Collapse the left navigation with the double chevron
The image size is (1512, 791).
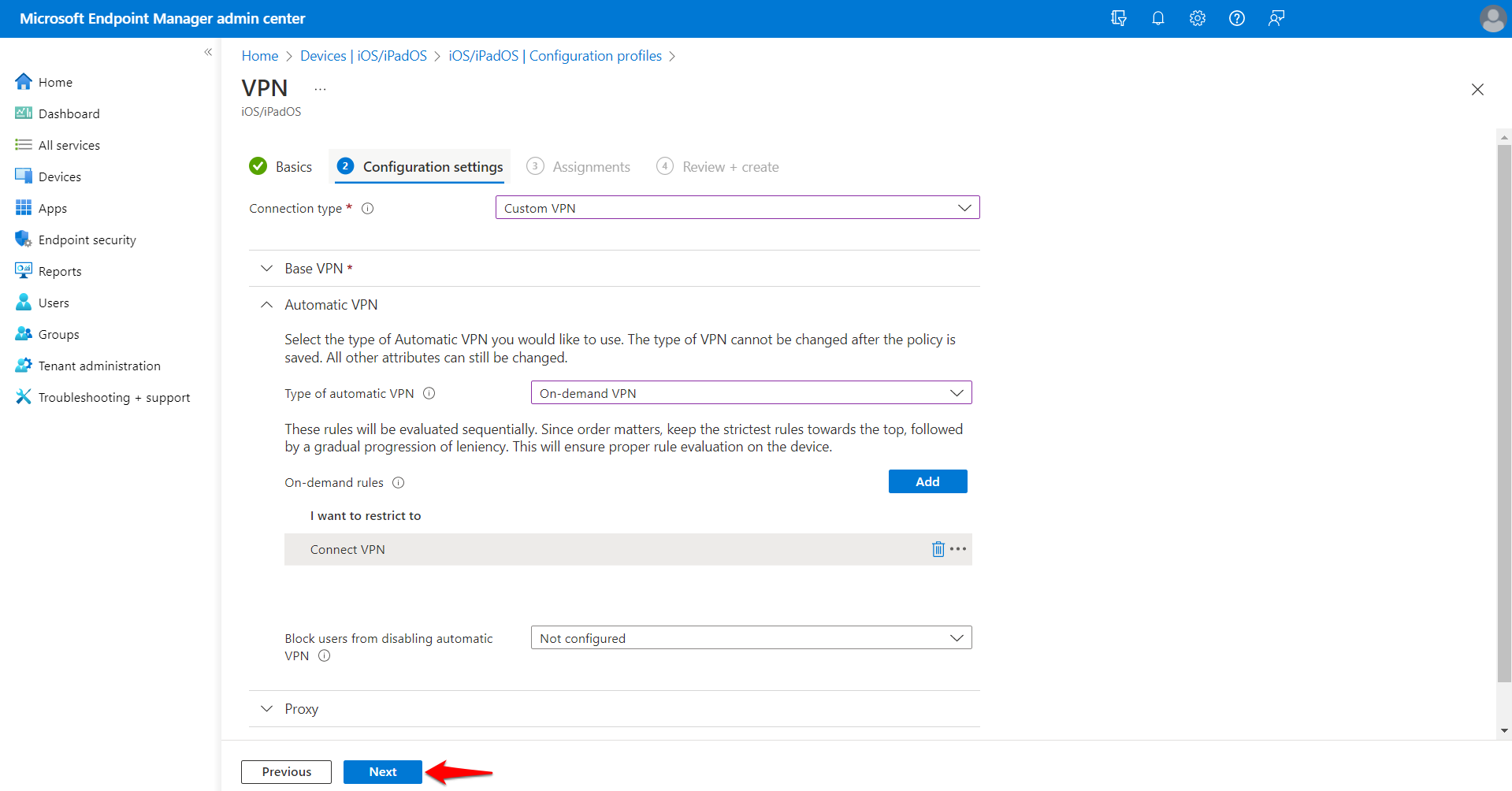pyautogui.click(x=208, y=52)
